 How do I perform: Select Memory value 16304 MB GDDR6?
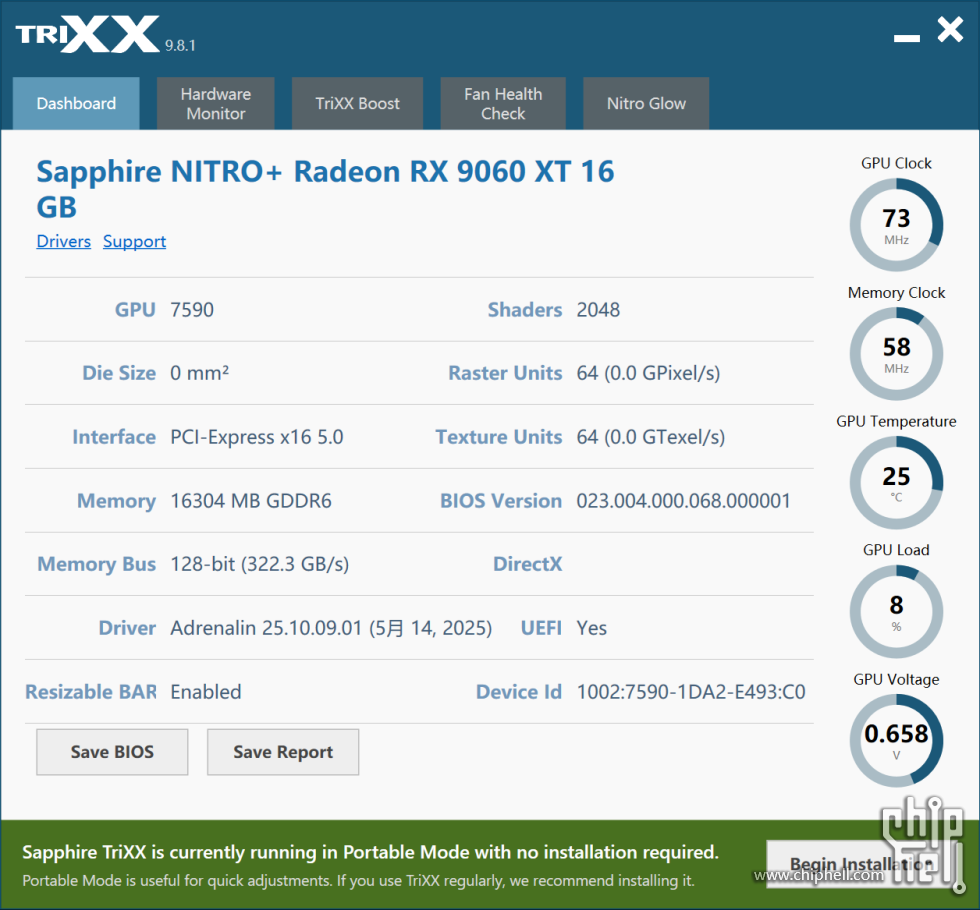[251, 501]
